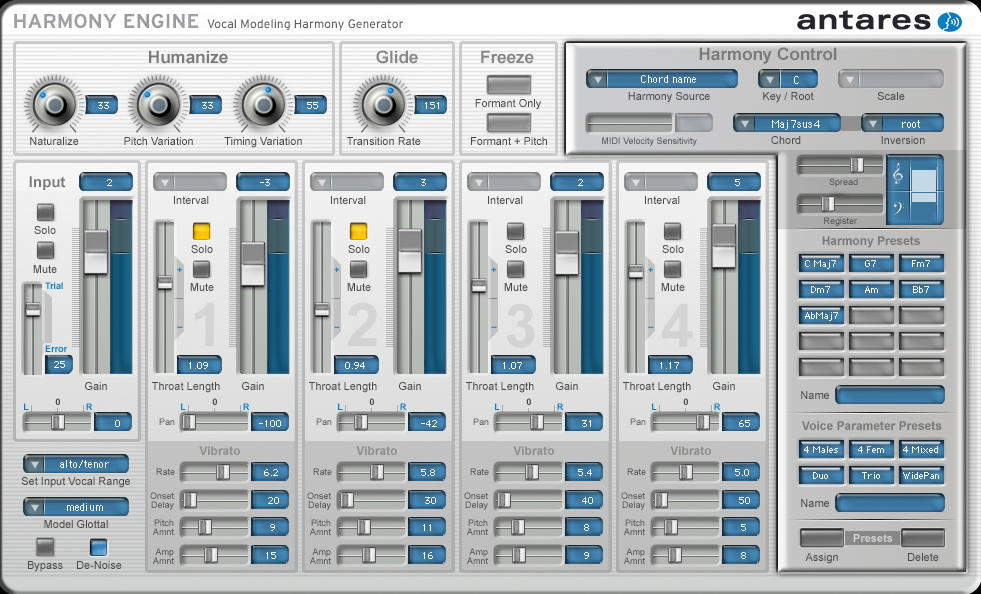
Task: Click voice 1 Throat Length slider
Action: click(165, 297)
